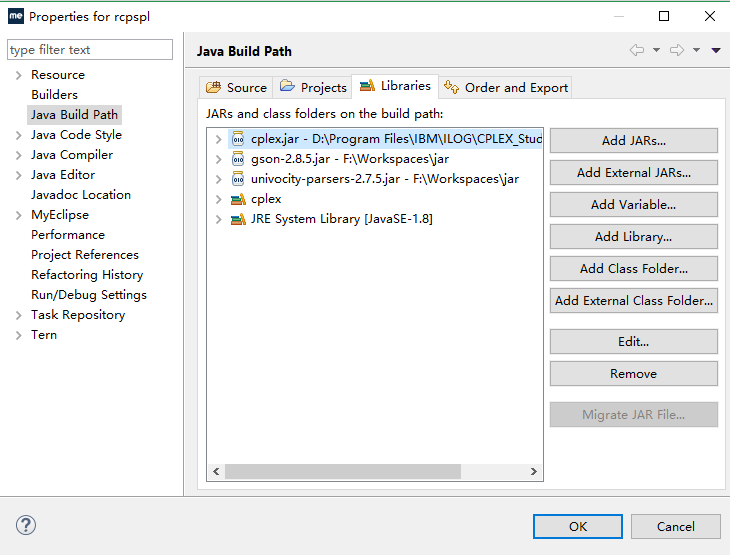
Task: Click the gson-2.8.5.jar file icon
Action: 238,159
